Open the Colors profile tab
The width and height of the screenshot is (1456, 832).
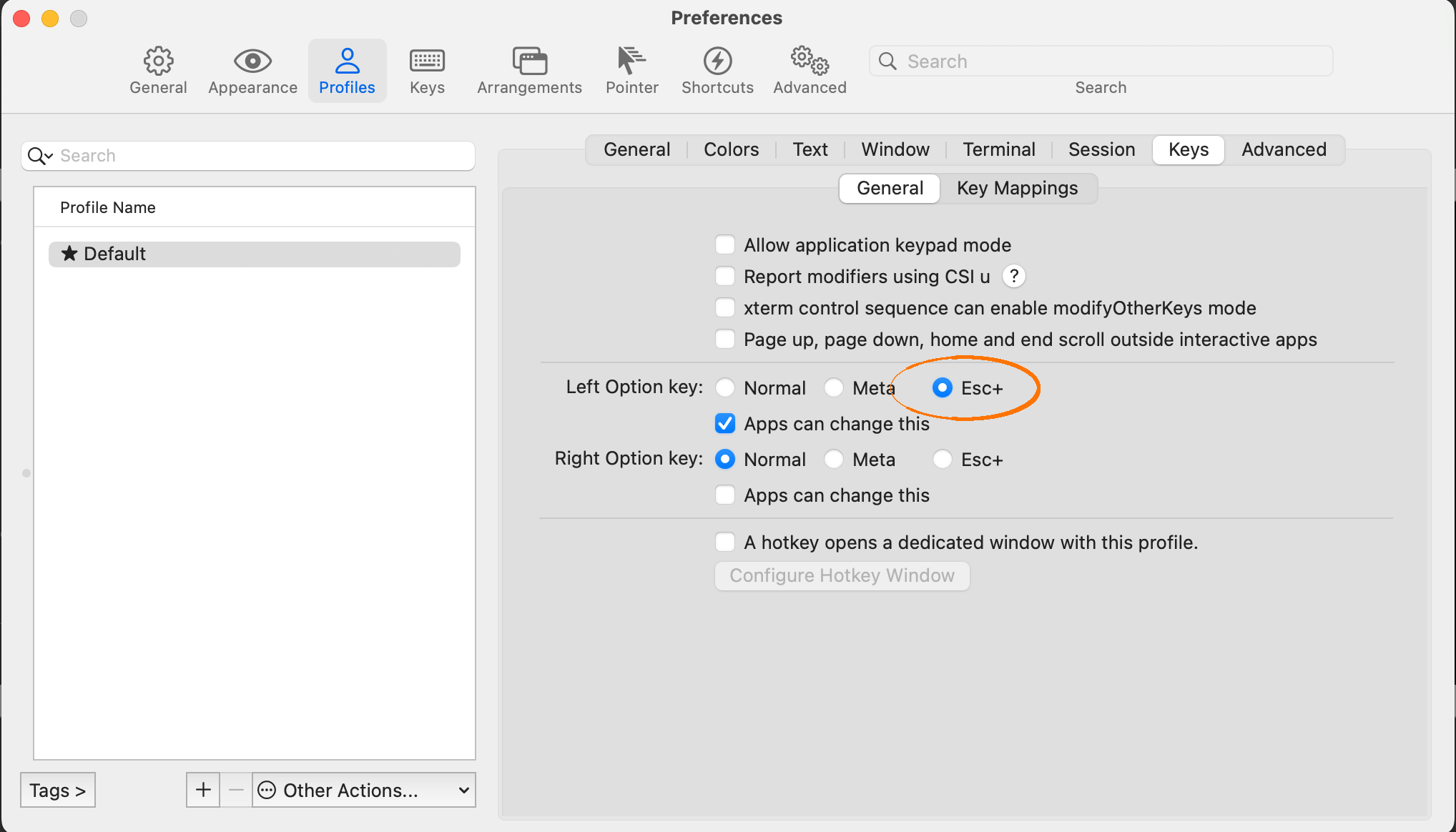point(731,149)
